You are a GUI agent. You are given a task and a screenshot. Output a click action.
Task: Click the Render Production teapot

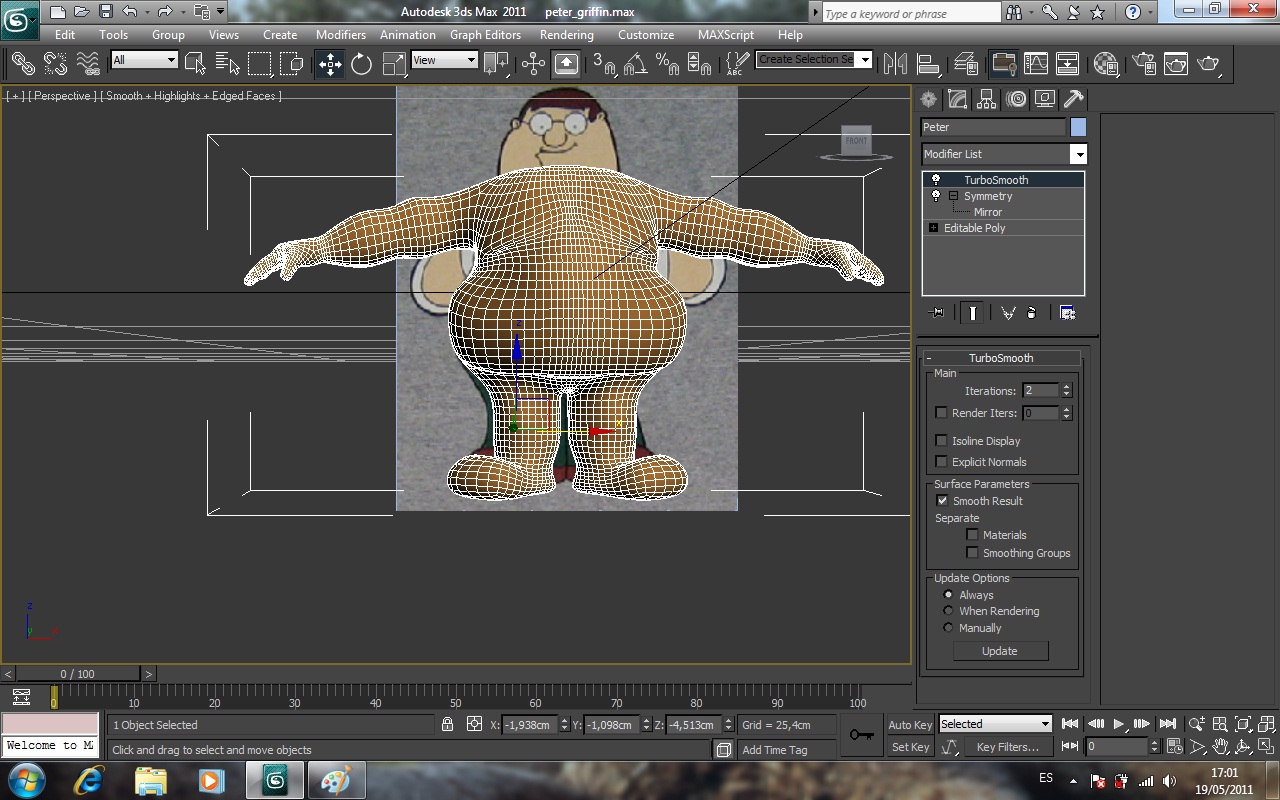[1209, 63]
